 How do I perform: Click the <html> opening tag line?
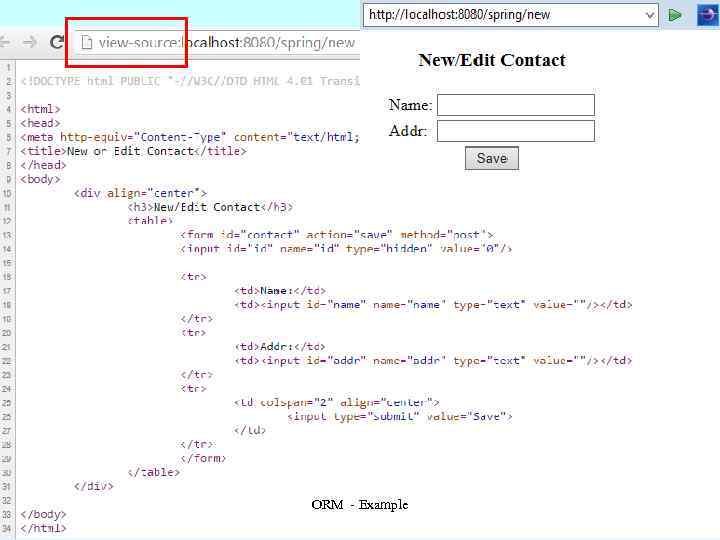[x=40, y=109]
